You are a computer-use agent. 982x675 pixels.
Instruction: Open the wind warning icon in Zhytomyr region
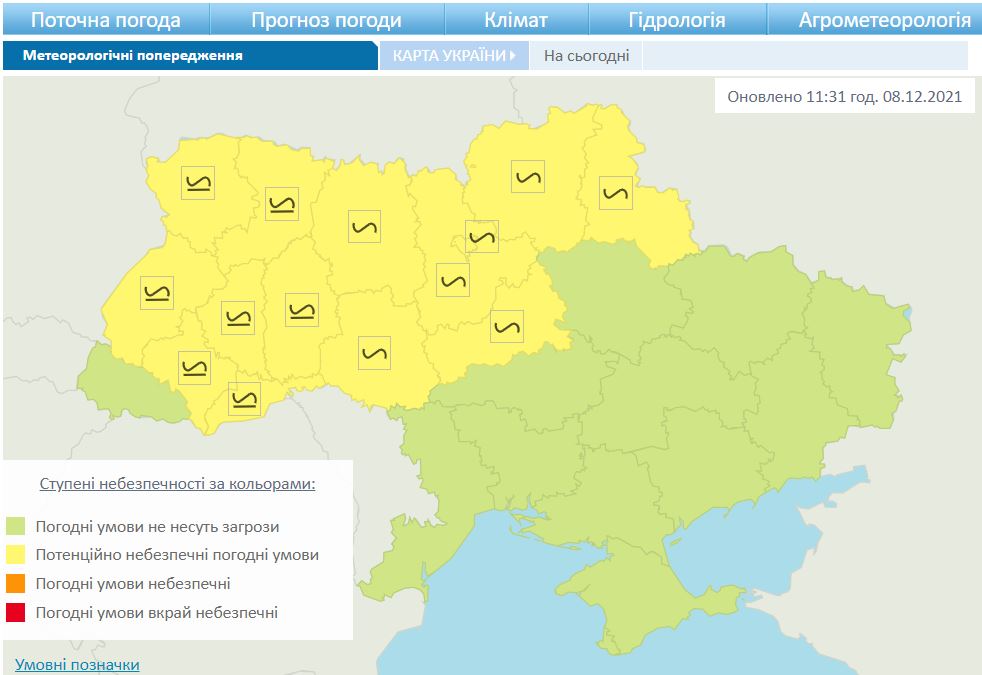365,226
